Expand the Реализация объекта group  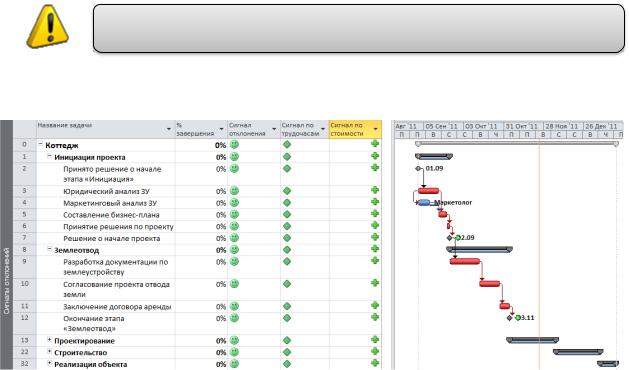[x=49, y=363]
